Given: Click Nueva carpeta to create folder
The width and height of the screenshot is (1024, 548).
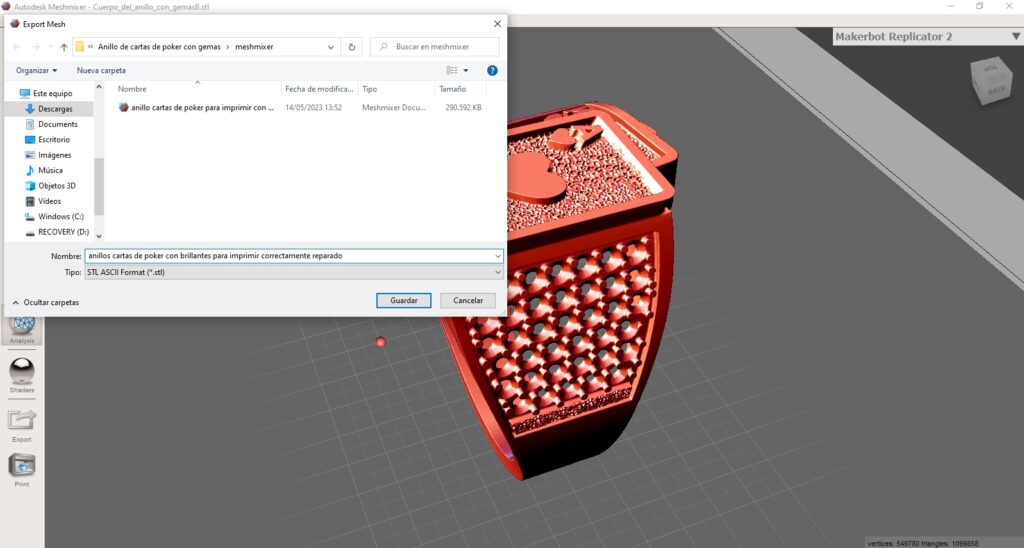Looking at the screenshot, I should 101,71.
